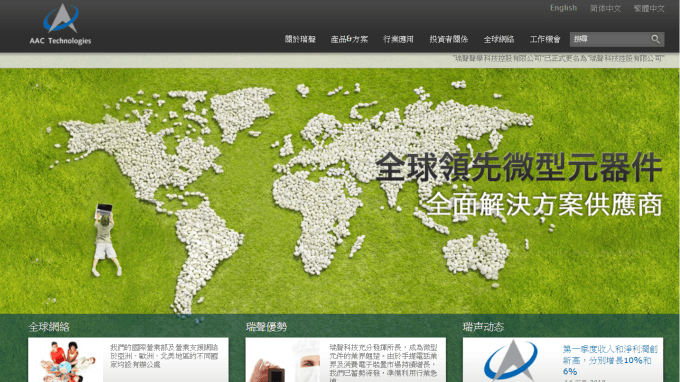Click the 全面解決方案供應商 subtitle

tap(544, 204)
